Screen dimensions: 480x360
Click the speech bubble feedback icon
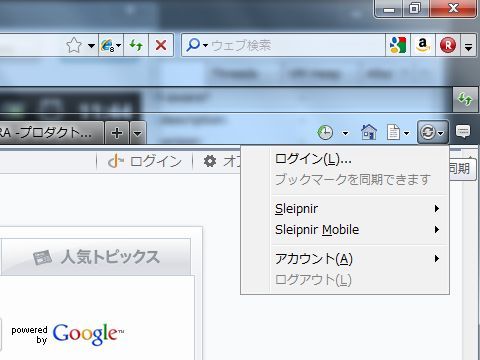click(x=463, y=132)
